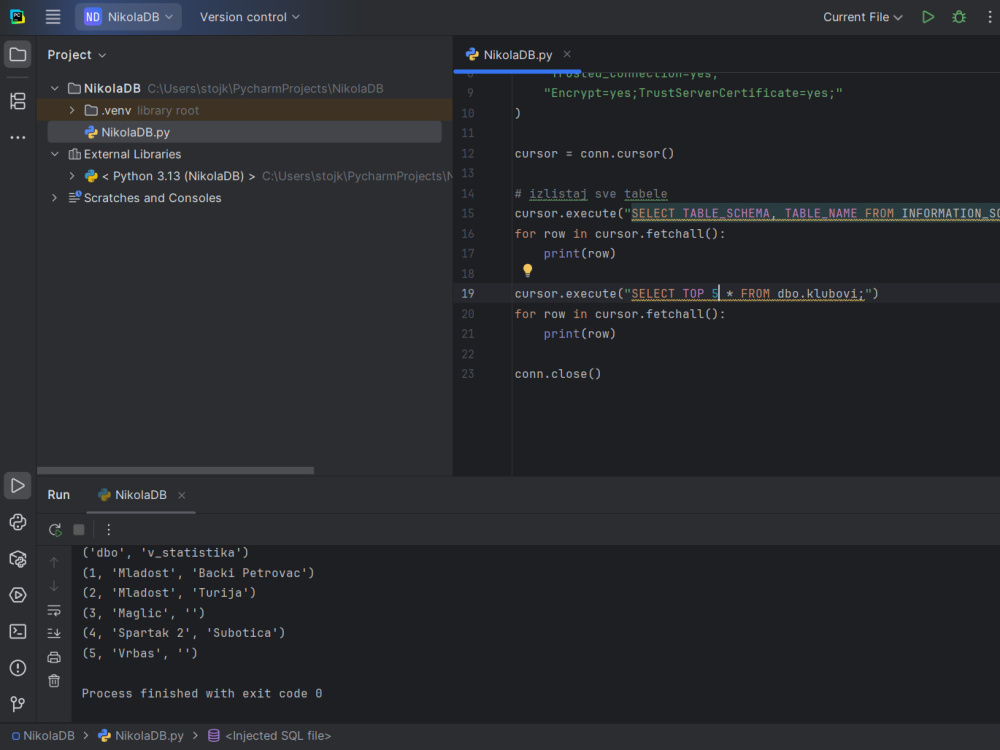
Task: Click output row (4, 'Spartak 2', 'Subotica')
Action: [x=184, y=633]
